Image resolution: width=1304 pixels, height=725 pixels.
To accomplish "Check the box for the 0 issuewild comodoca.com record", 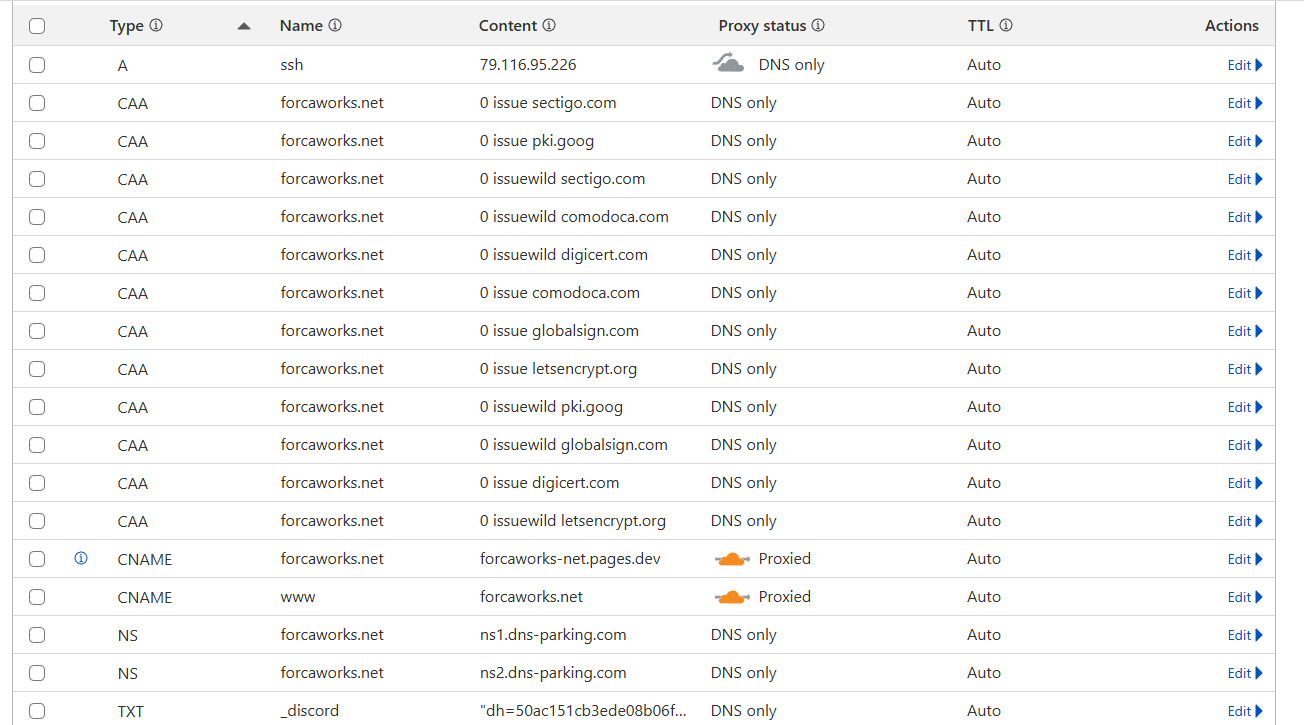I will point(37,217).
